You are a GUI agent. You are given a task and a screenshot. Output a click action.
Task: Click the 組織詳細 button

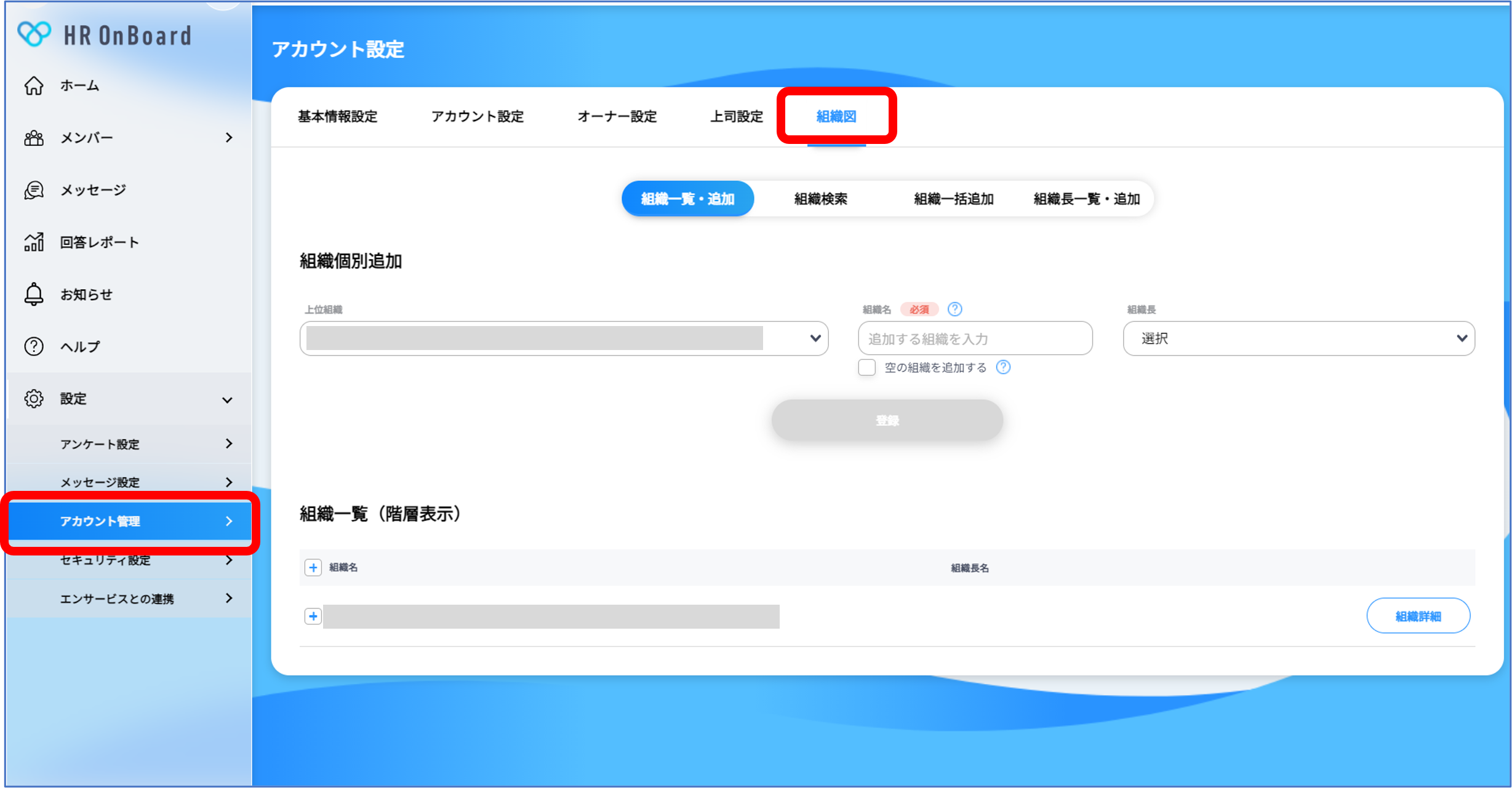1418,616
